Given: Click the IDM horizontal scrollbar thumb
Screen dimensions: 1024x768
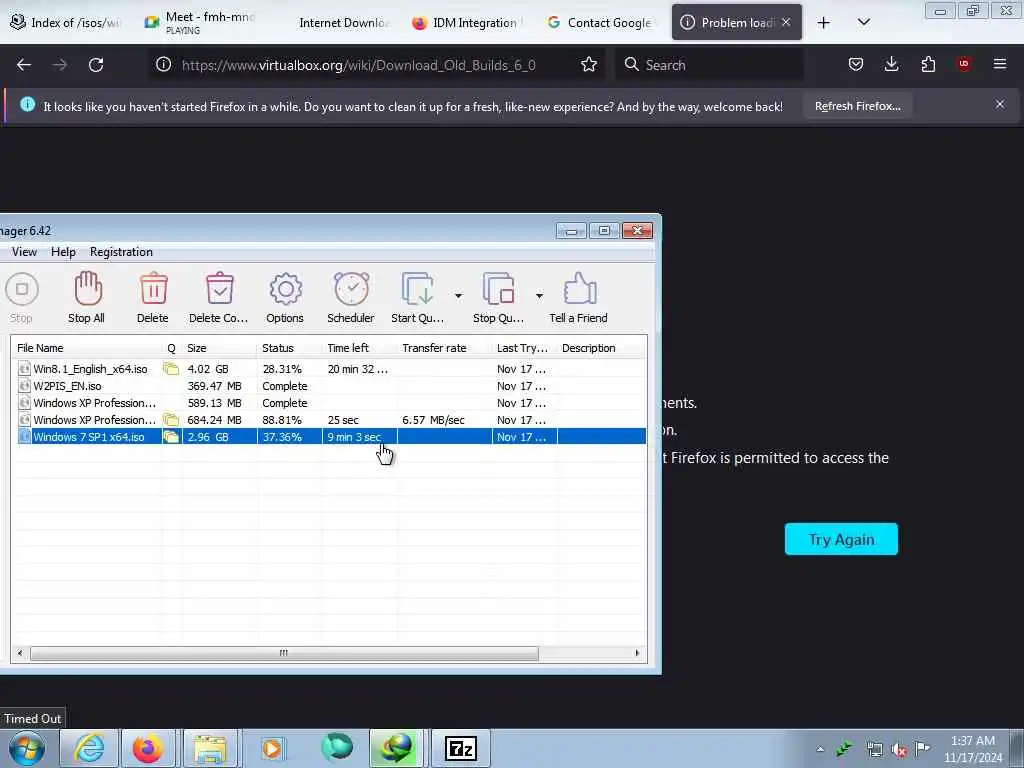Looking at the screenshot, I should pyautogui.click(x=284, y=653).
